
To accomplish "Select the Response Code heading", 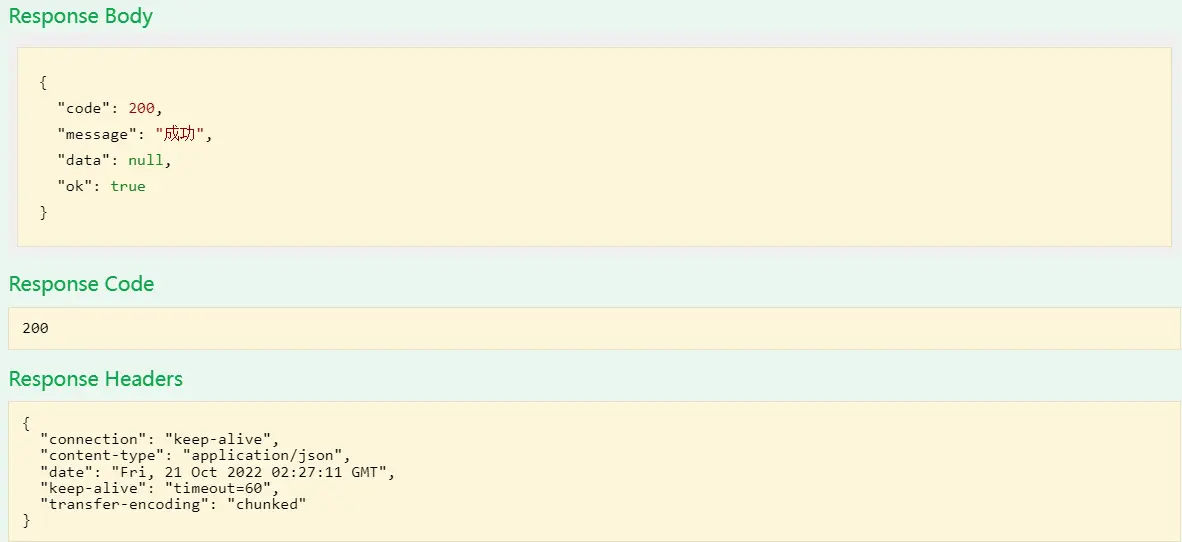I will 81,284.
